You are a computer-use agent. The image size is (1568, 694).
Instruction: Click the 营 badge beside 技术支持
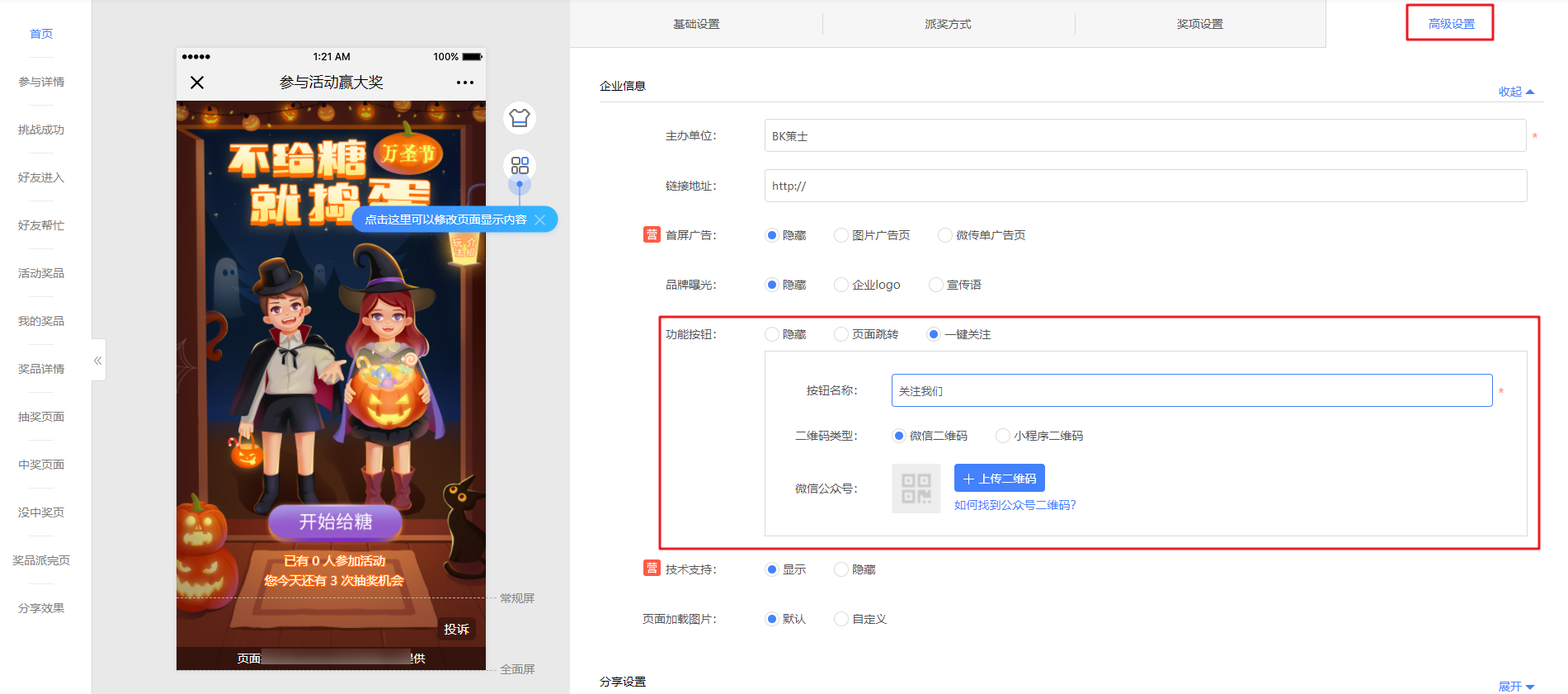pos(652,569)
